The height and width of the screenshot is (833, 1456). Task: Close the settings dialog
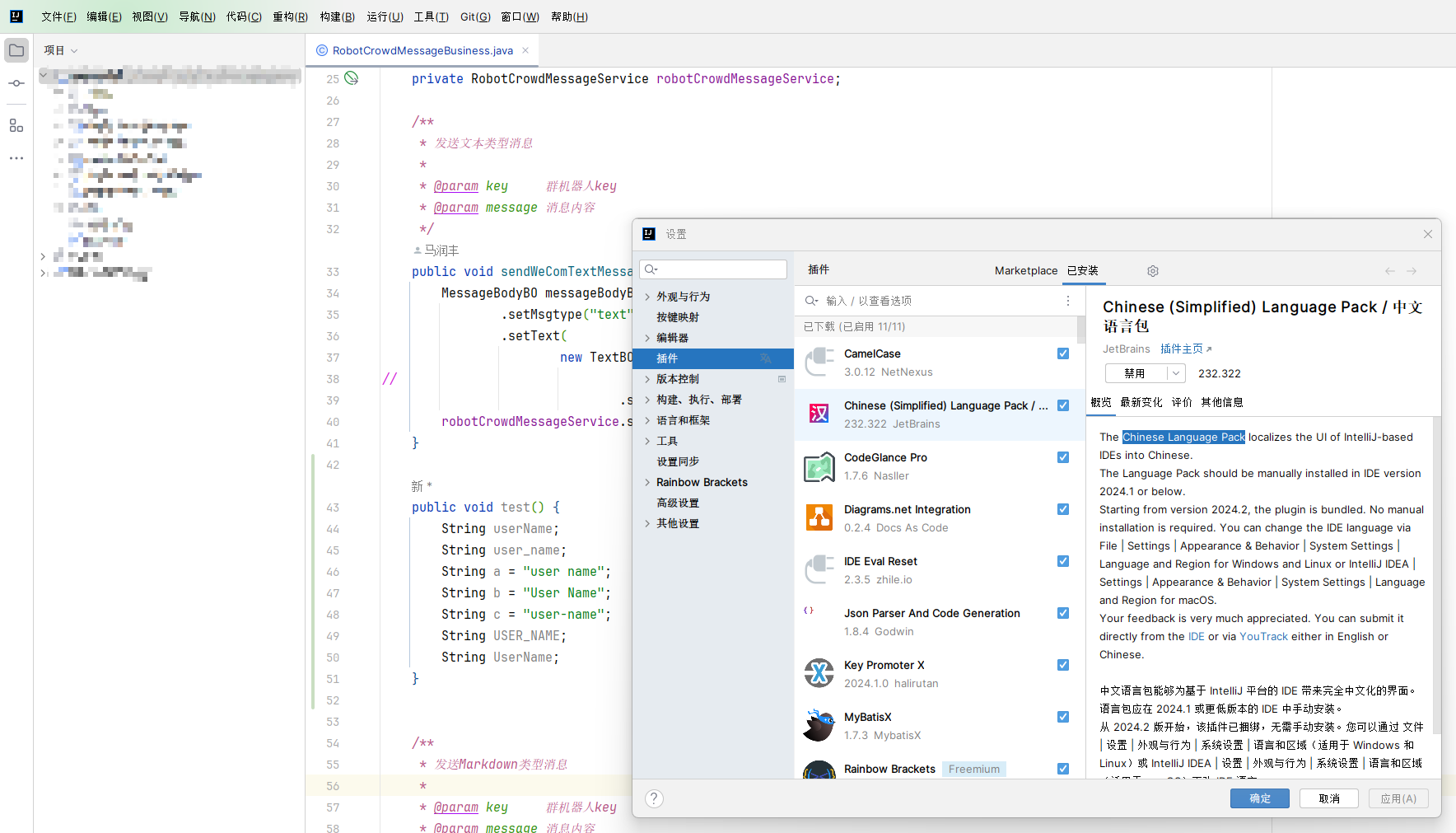pos(1428,234)
